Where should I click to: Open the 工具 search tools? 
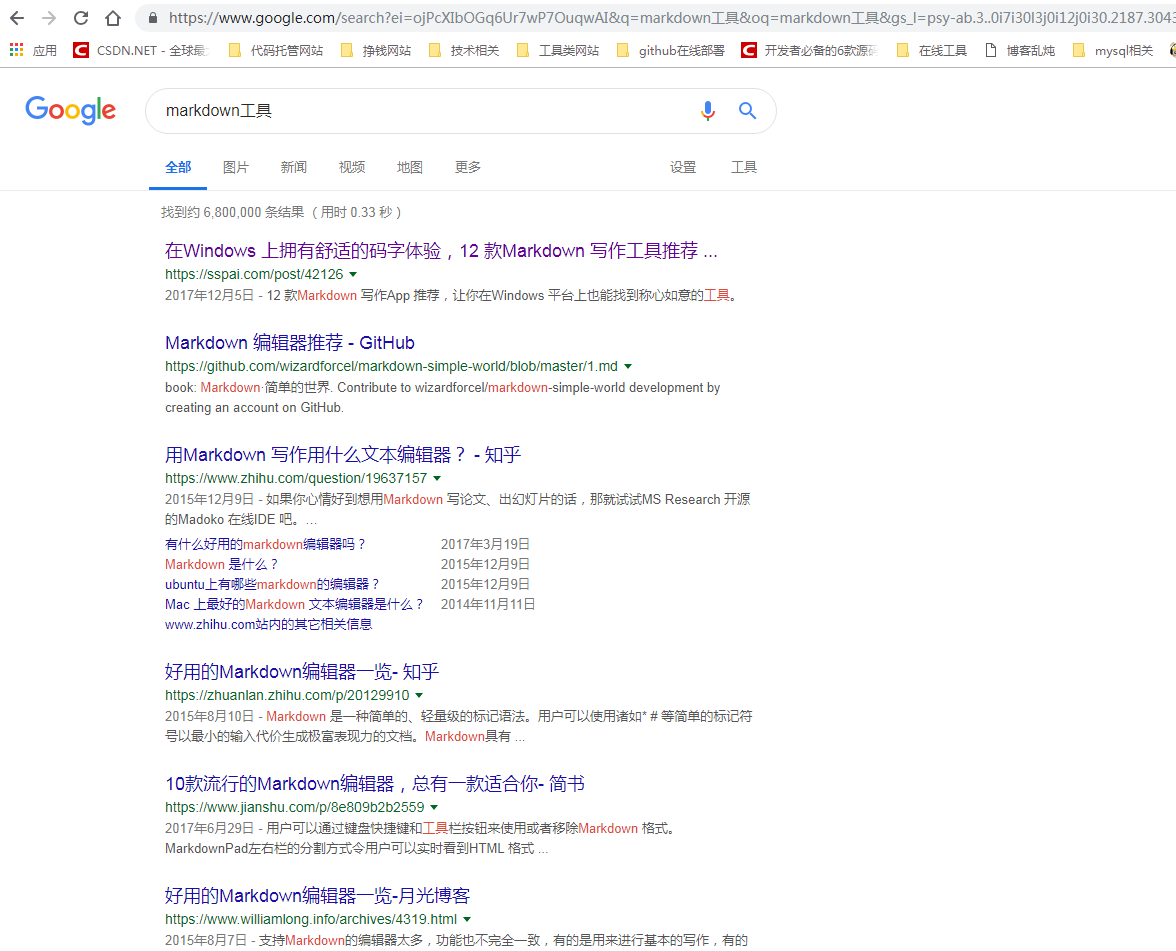pyautogui.click(x=743, y=167)
